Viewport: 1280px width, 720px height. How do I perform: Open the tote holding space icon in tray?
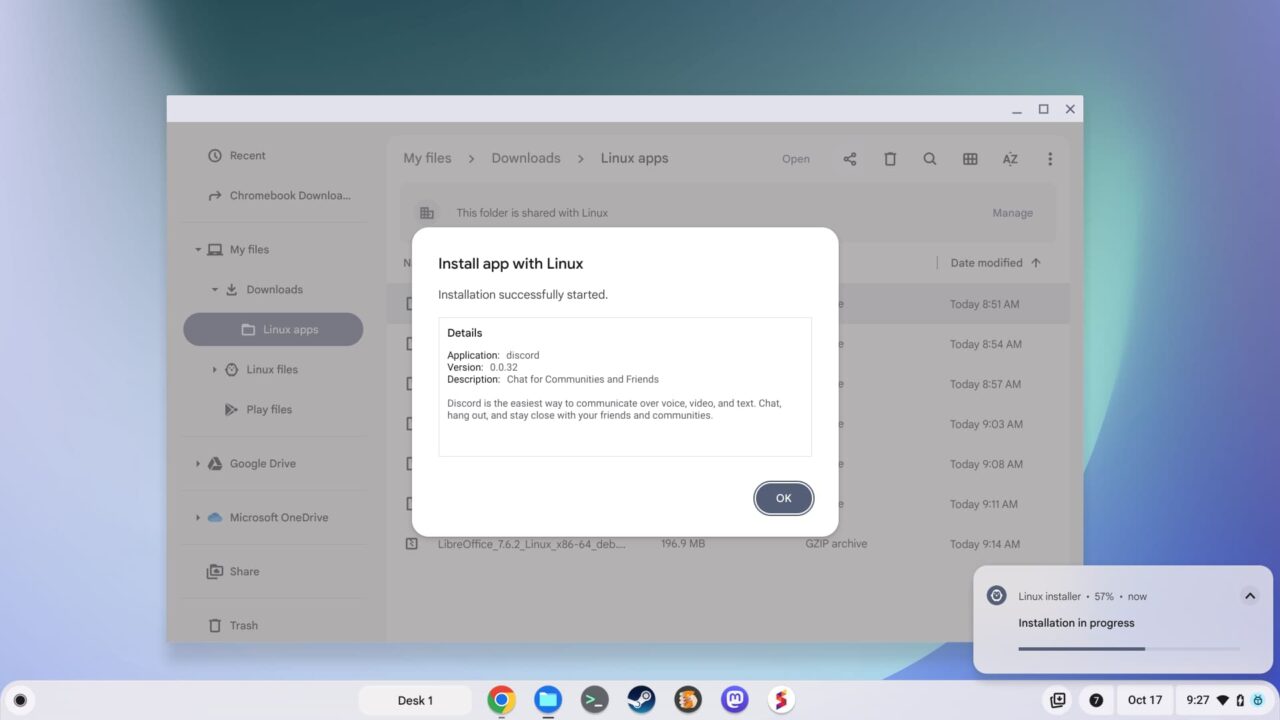(x=1057, y=700)
